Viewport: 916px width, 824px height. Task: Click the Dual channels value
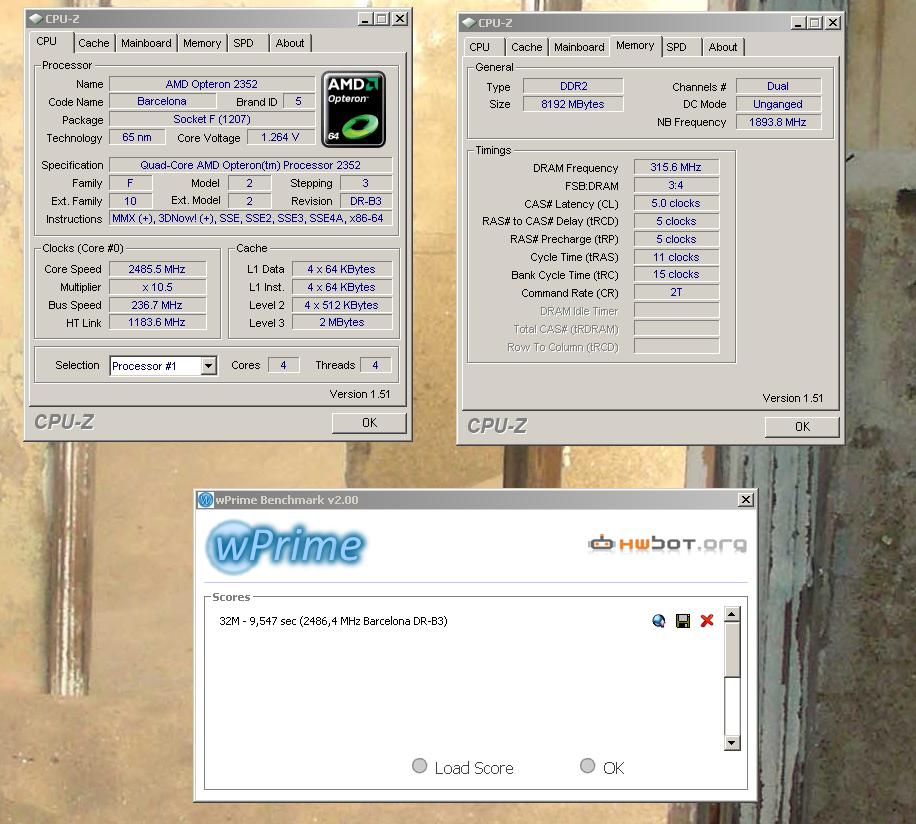[778, 86]
